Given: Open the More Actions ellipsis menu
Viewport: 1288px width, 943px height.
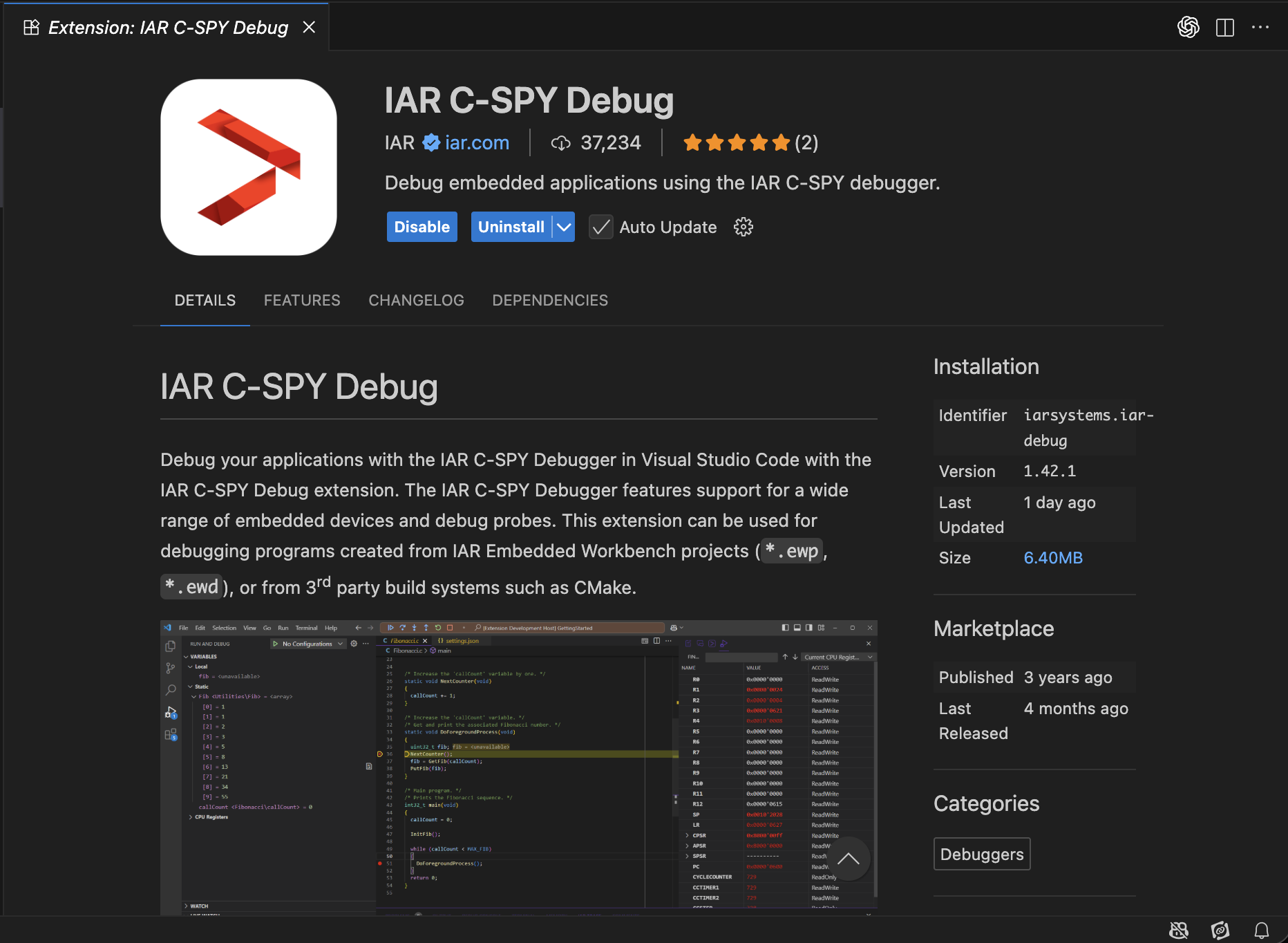Looking at the screenshot, I should coord(1260,27).
